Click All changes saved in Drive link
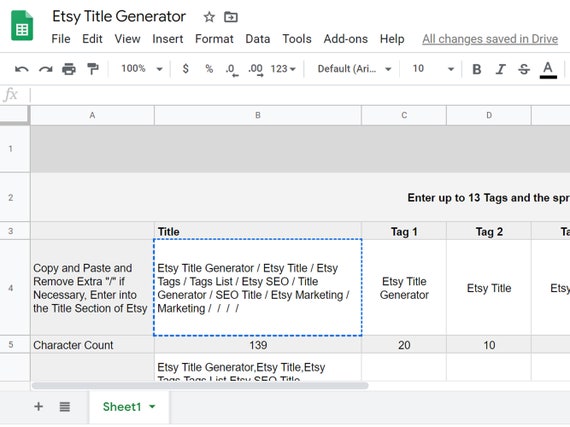The width and height of the screenshot is (570, 427). 490,39
